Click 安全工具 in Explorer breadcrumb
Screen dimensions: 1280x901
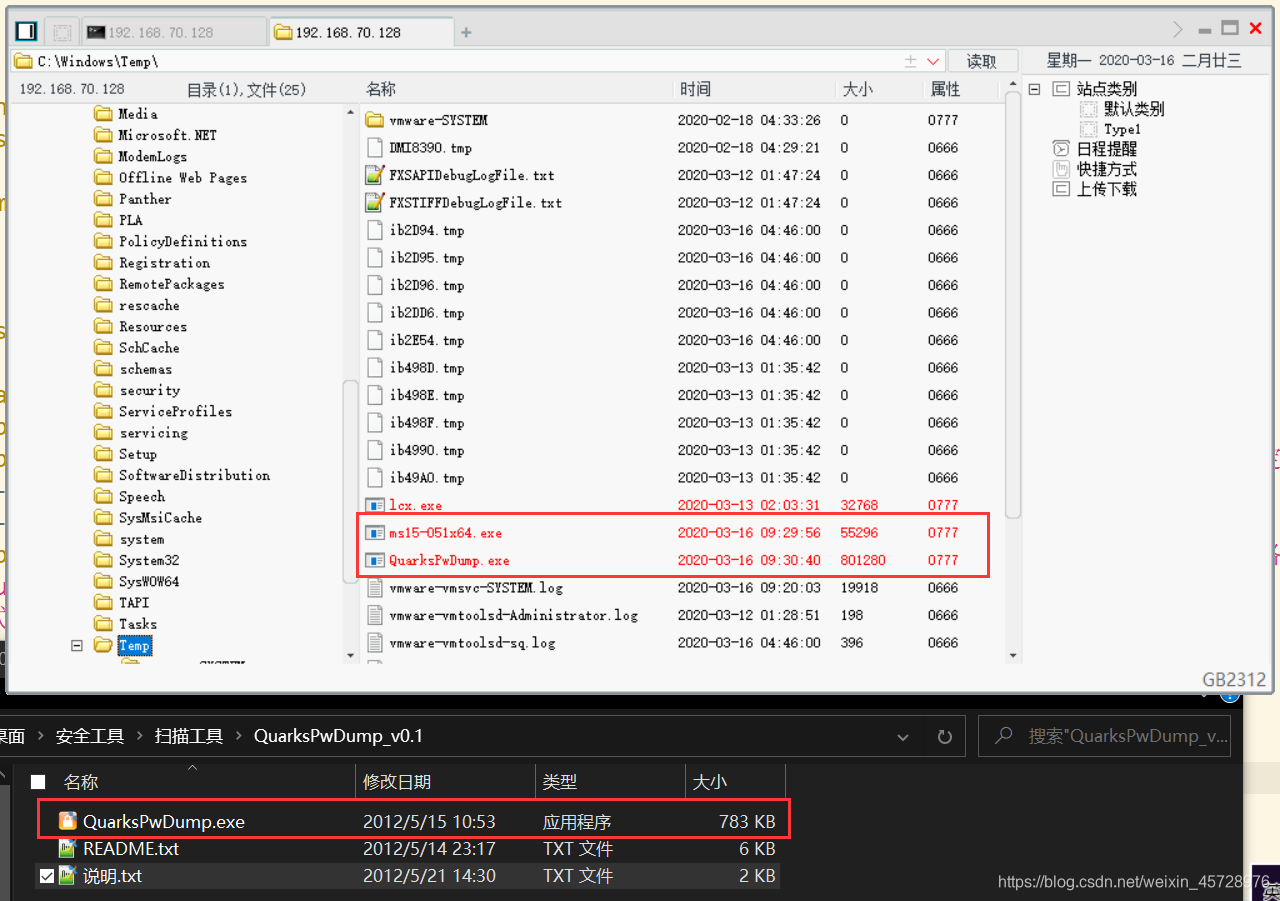coord(90,736)
